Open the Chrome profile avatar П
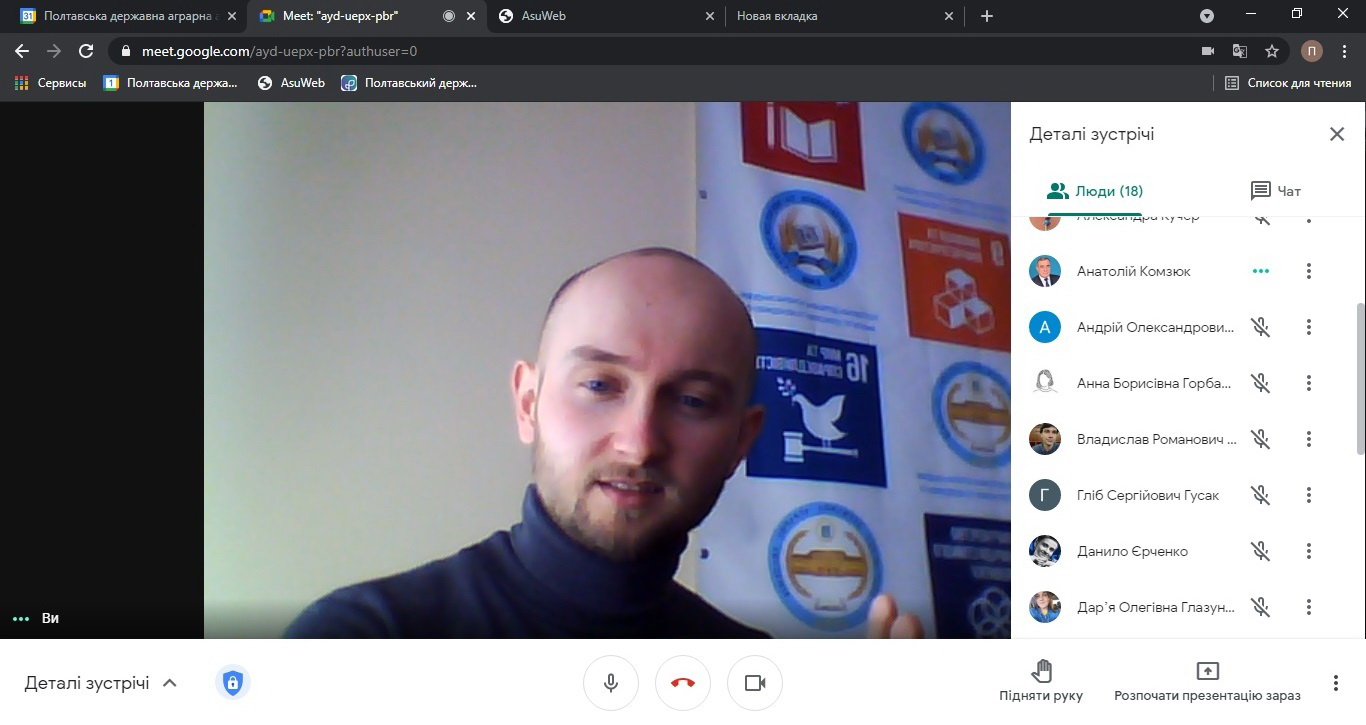 [1312, 51]
